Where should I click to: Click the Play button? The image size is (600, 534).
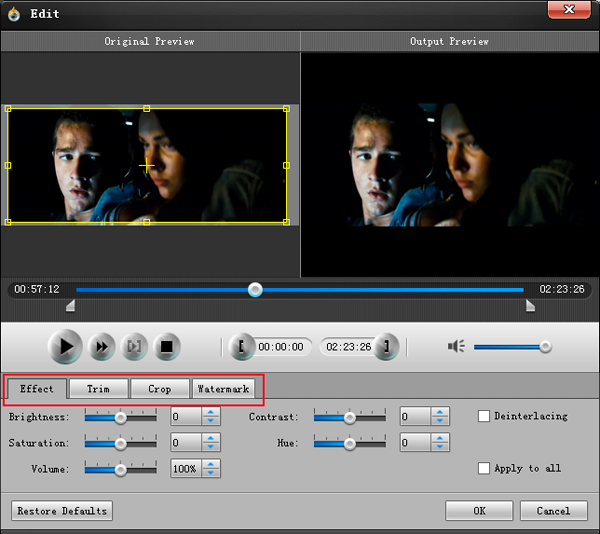click(65, 347)
